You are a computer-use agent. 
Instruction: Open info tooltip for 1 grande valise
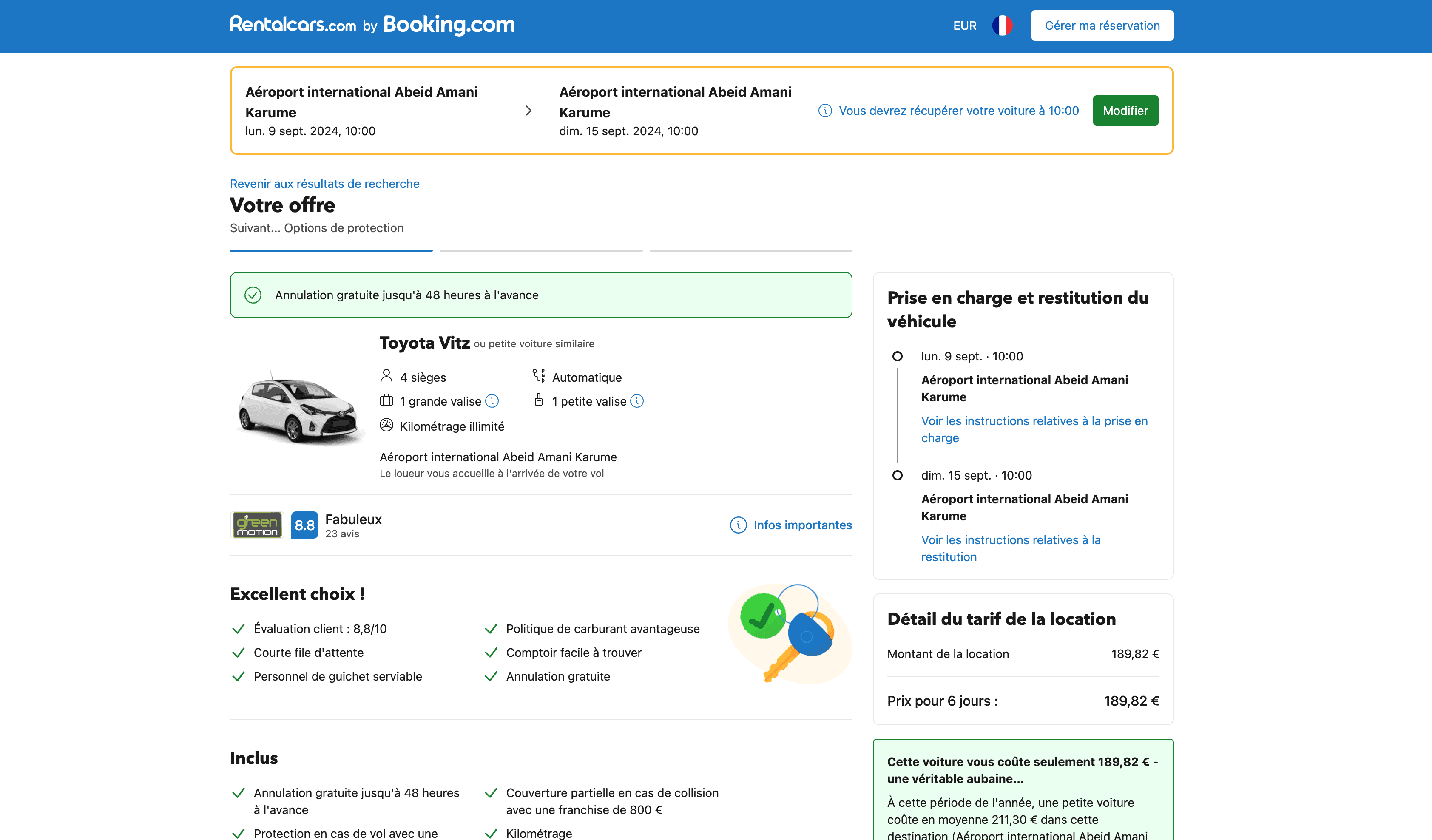tap(492, 401)
